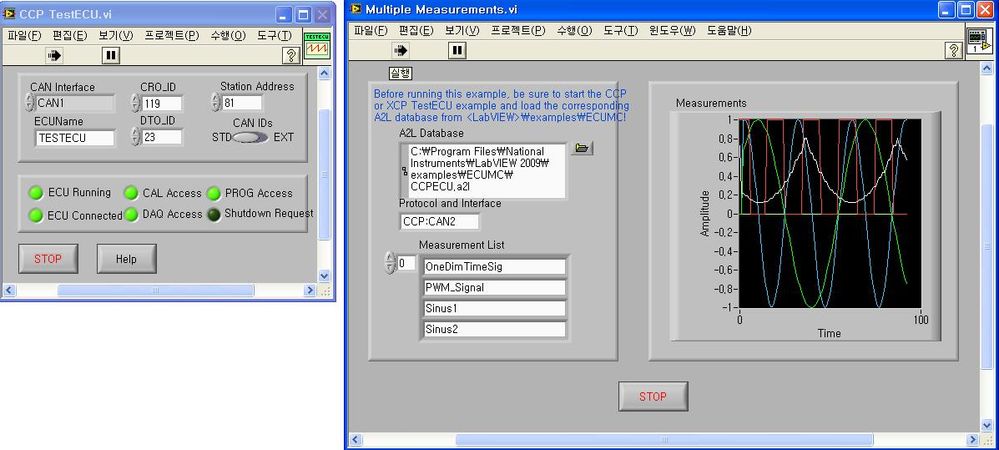999x450 pixels.
Task: Select PWM_Signal in Measurement List
Action: (x=494, y=287)
